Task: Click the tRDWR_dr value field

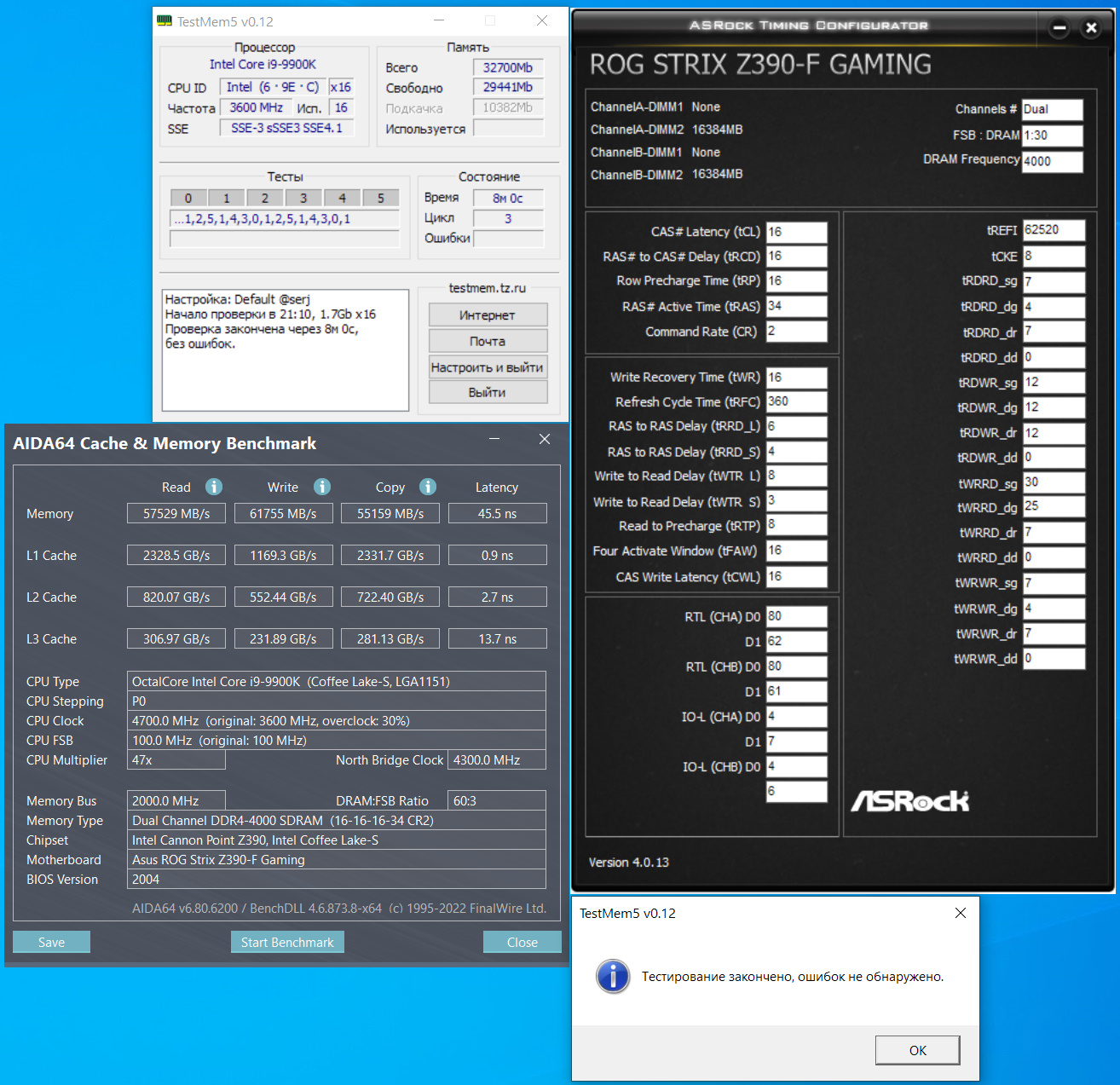Action: point(1054,433)
